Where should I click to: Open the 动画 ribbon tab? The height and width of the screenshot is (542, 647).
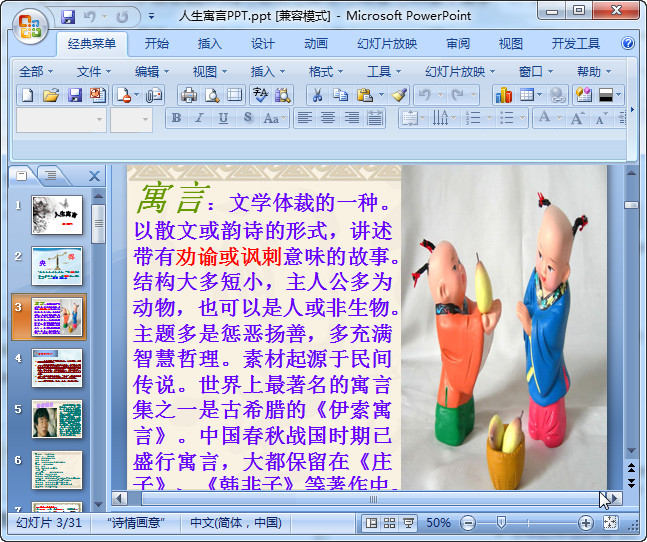pyautogui.click(x=316, y=43)
